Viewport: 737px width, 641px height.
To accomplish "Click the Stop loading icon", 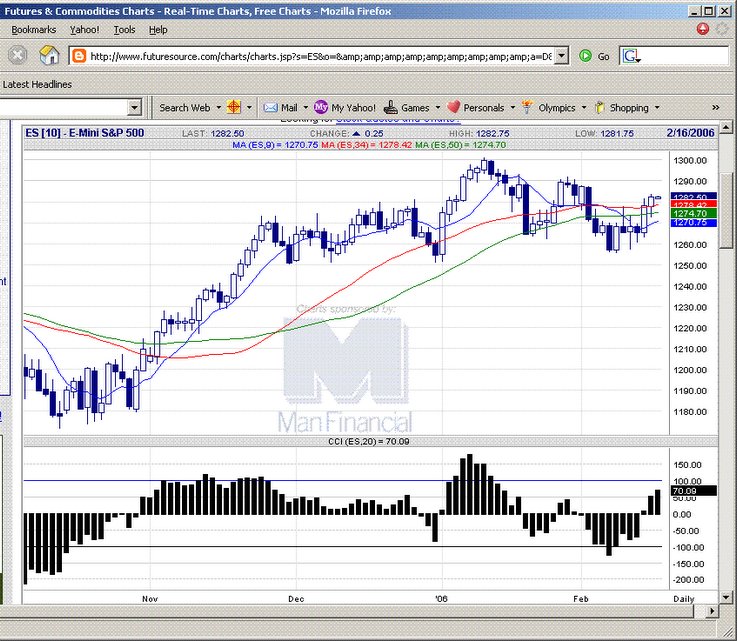I will pos(17,55).
